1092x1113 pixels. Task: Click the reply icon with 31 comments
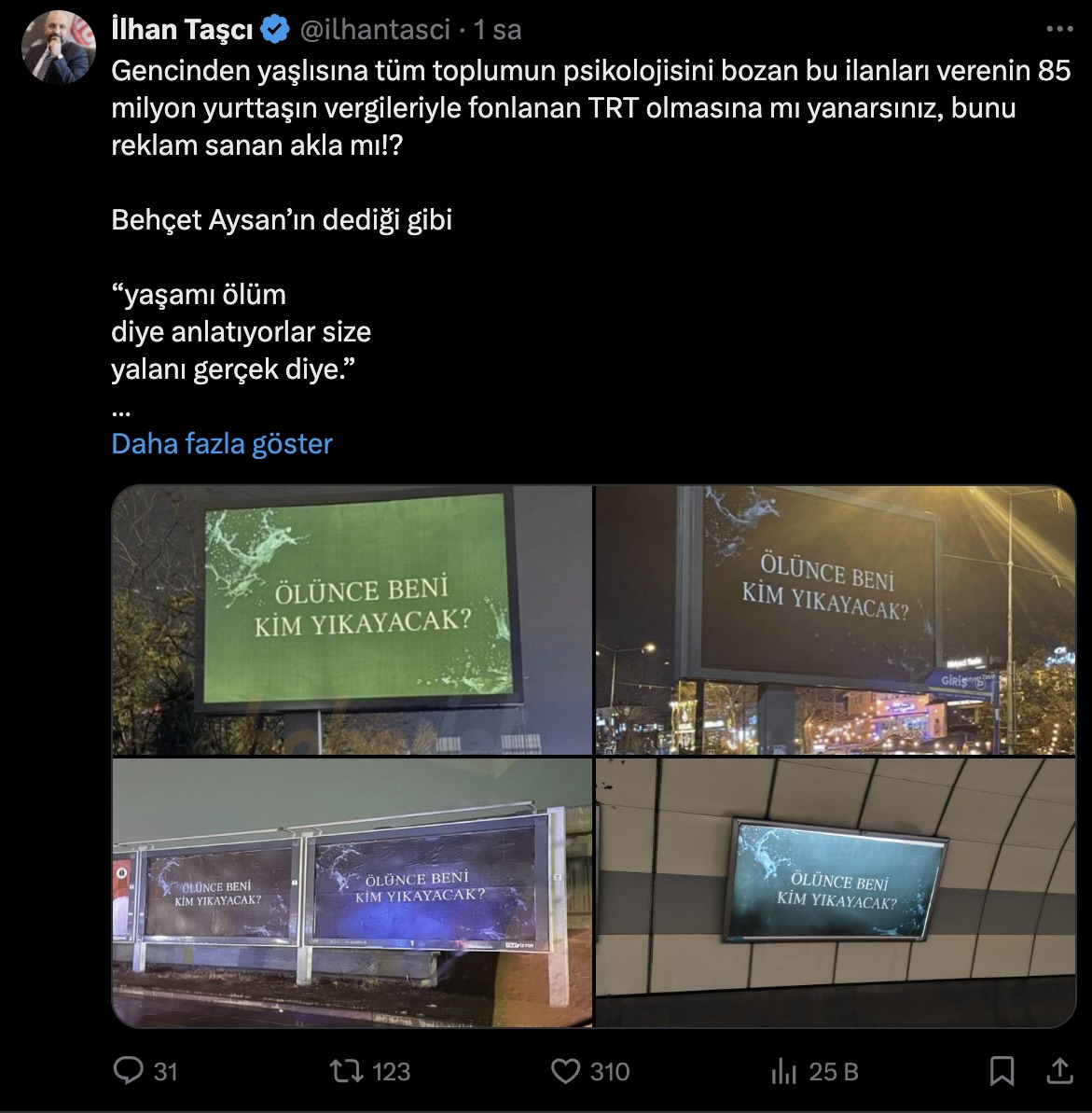click(x=129, y=1070)
